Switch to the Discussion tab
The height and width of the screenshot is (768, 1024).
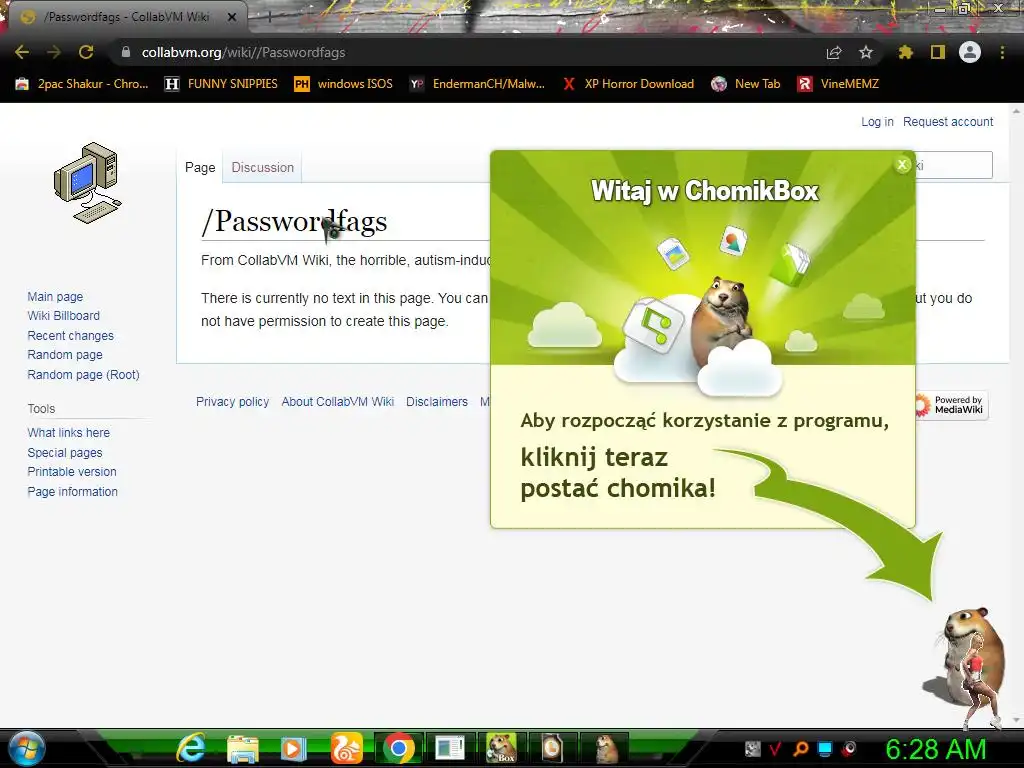(263, 167)
